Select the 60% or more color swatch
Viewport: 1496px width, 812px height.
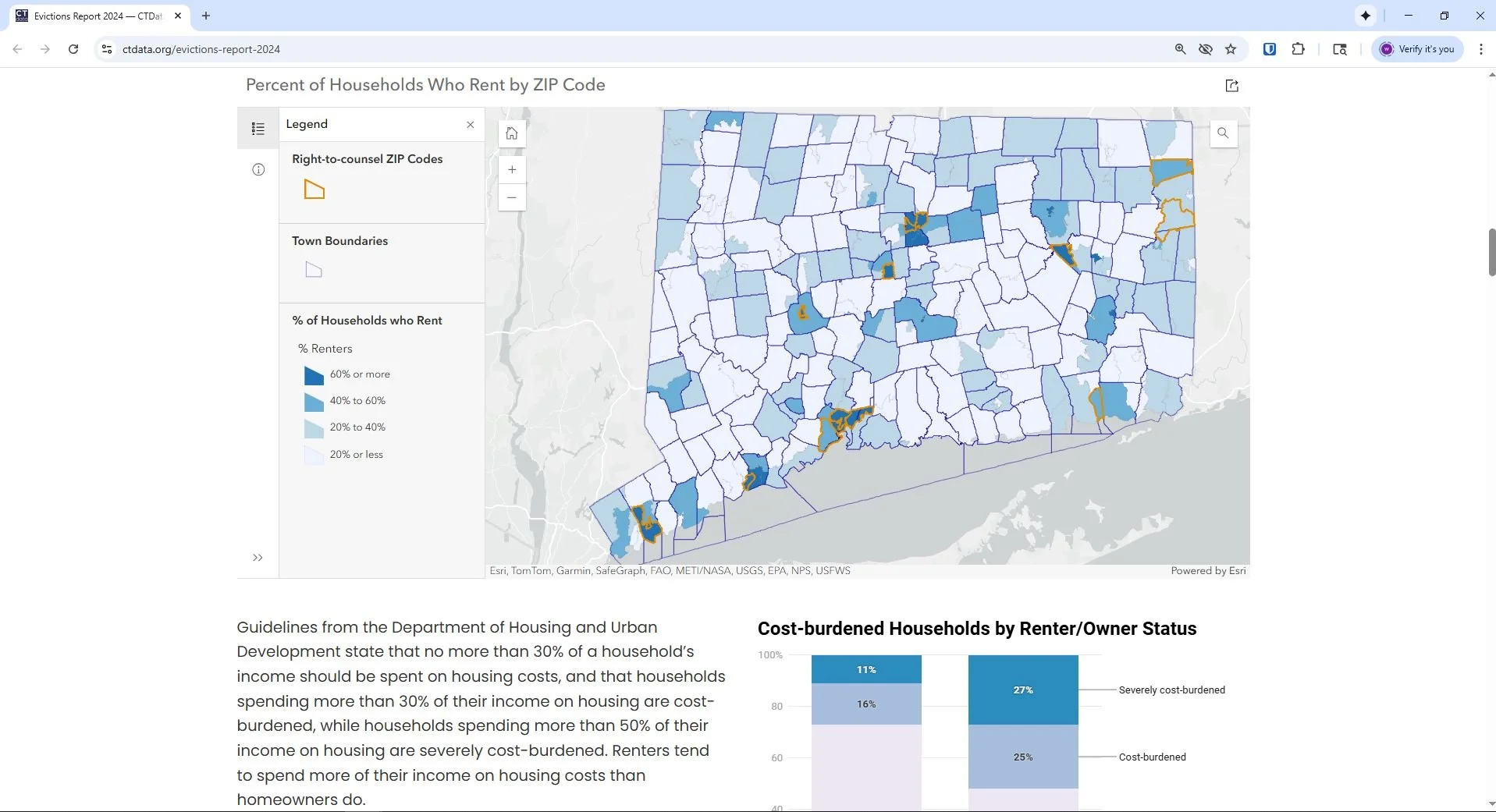coord(313,375)
